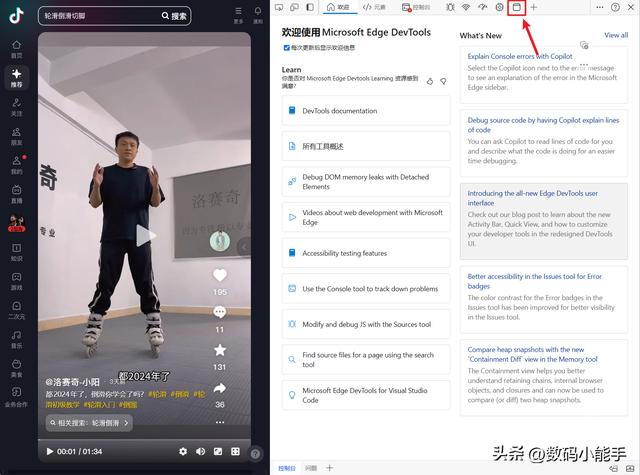Open the DevTools help icon

click(x=616, y=7)
